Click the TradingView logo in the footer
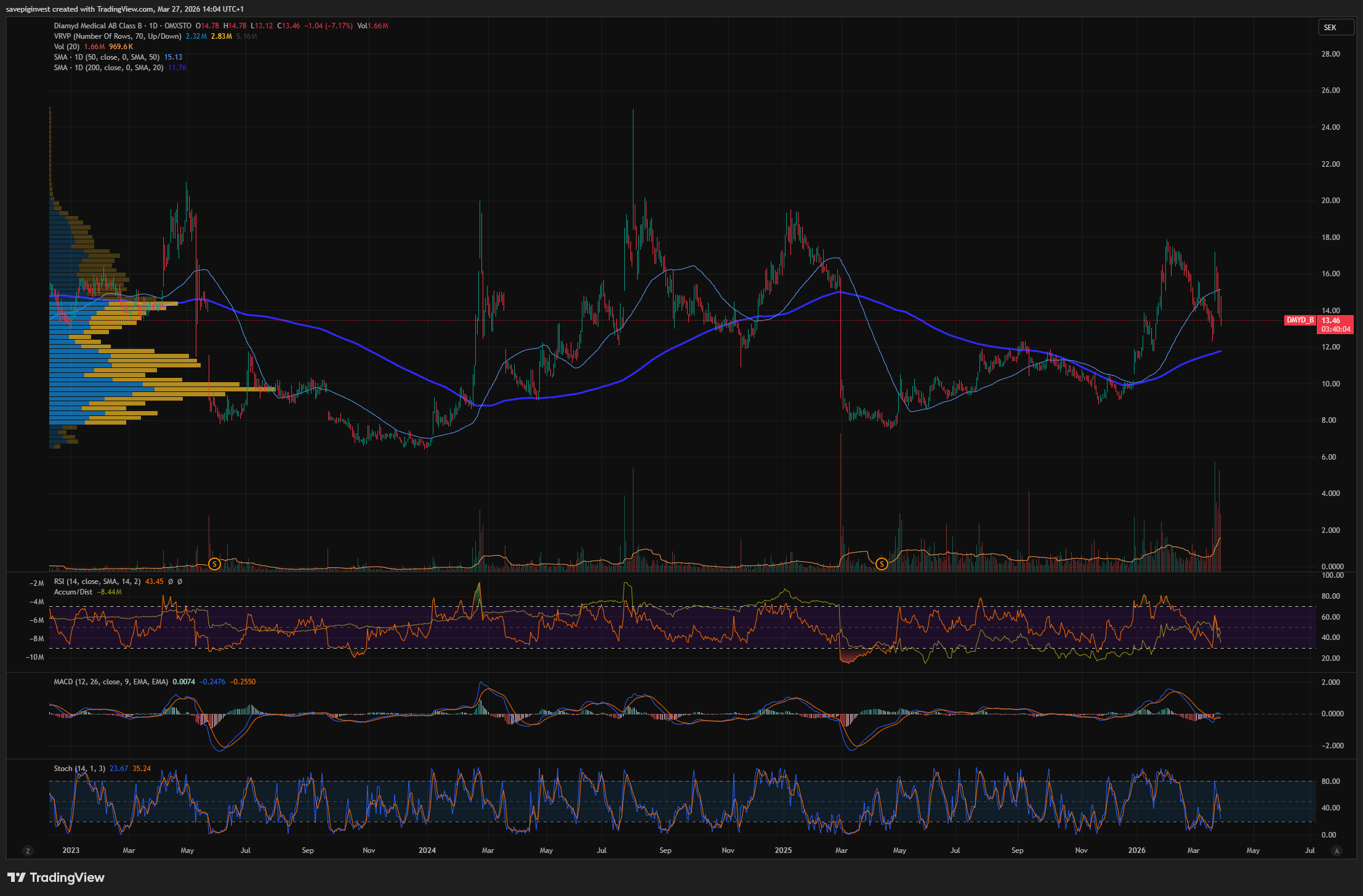The image size is (1363, 896). coord(56,878)
